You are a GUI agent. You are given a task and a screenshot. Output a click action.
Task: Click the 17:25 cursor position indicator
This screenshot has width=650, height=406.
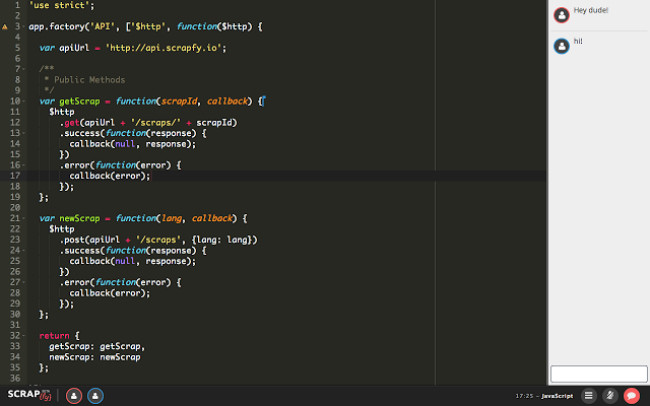point(523,397)
